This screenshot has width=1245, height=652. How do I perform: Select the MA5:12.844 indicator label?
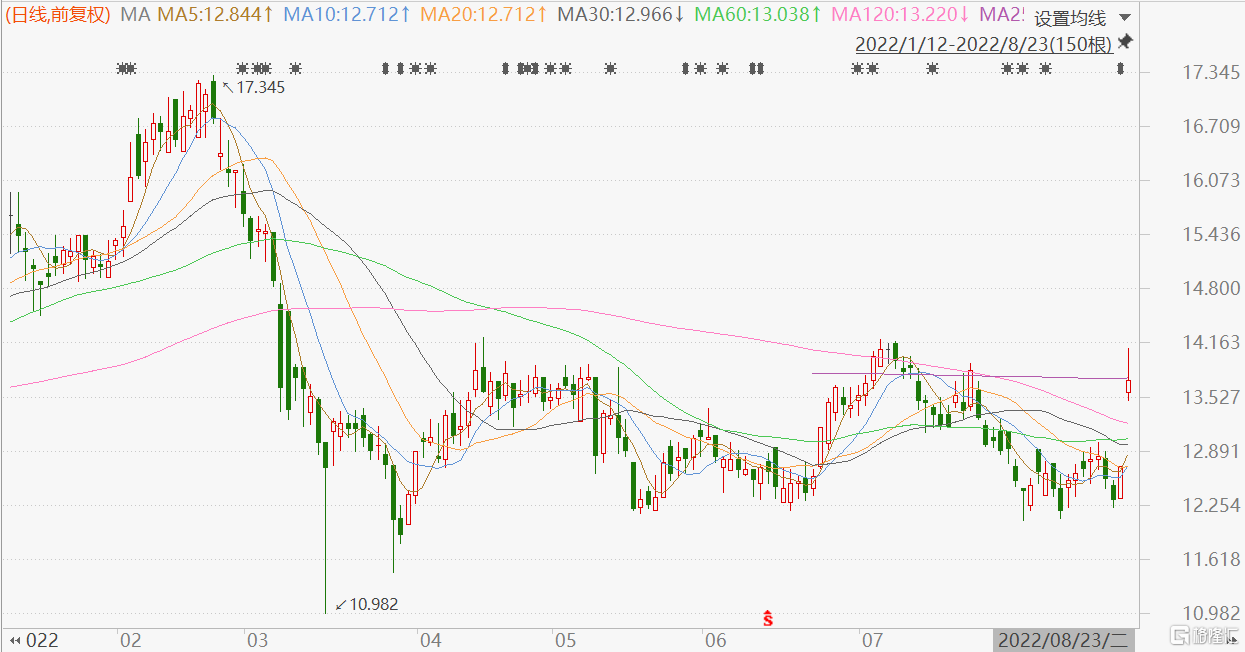(213, 15)
